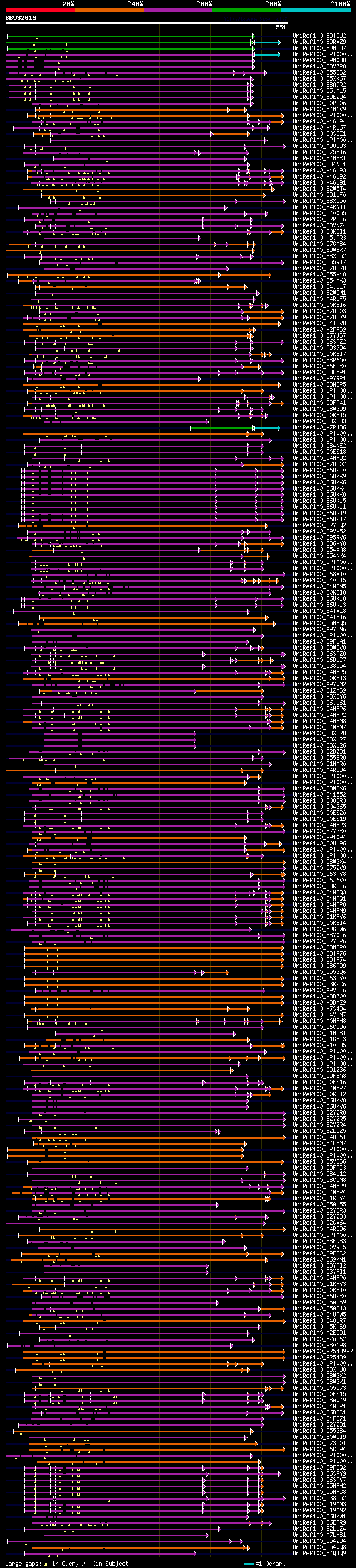Open hit UniRef100_B9RVZ9
The height and width of the screenshot is (1568, 356).
pos(319,42)
